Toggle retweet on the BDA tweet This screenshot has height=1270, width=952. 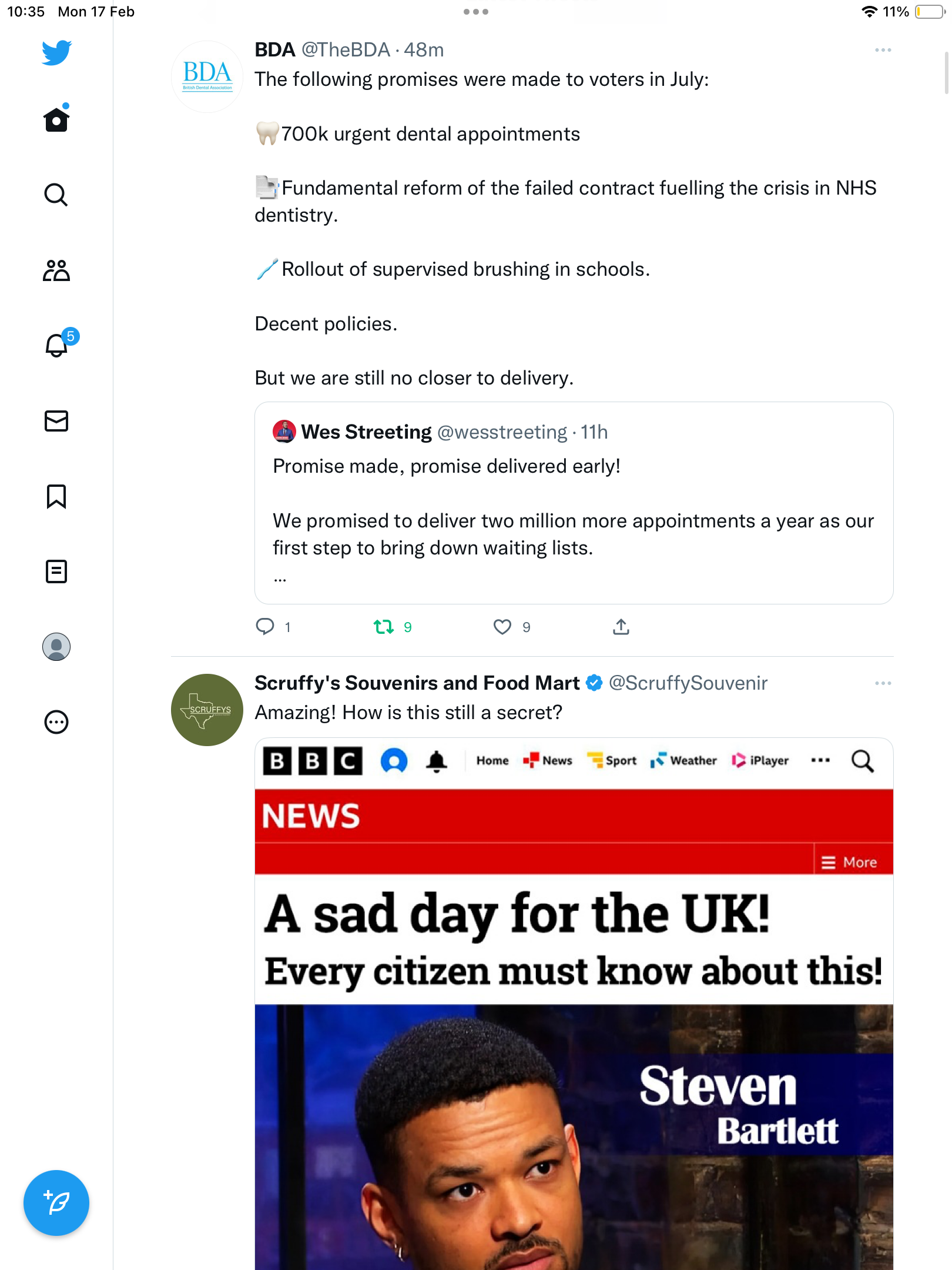point(384,627)
